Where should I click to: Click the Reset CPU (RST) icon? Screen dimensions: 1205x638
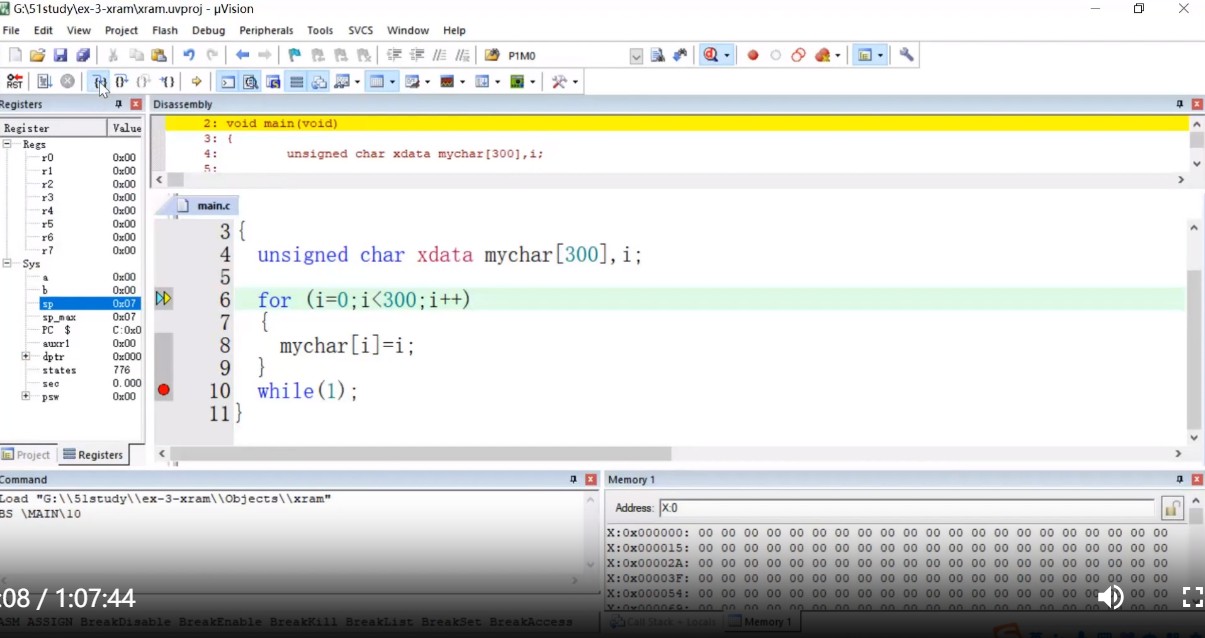14,82
